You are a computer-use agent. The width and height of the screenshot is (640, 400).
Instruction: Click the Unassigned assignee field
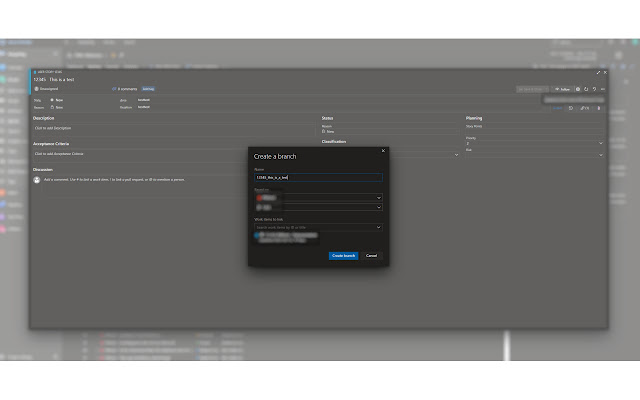pyautogui.click(x=47, y=89)
